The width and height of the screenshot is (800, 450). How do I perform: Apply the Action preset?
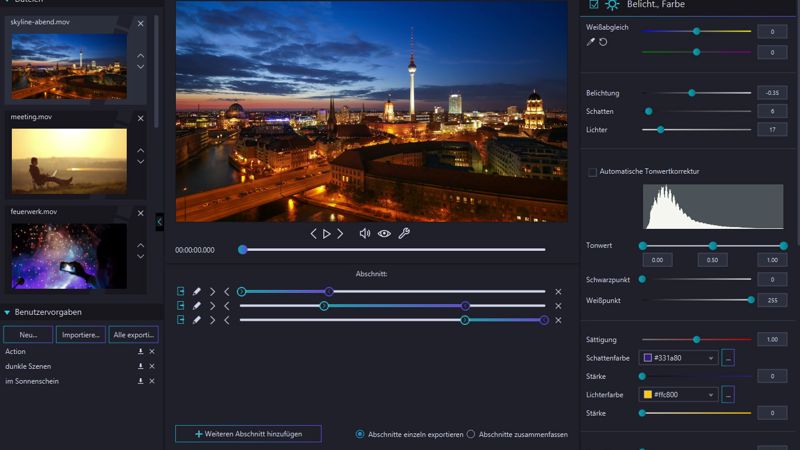[15, 352]
